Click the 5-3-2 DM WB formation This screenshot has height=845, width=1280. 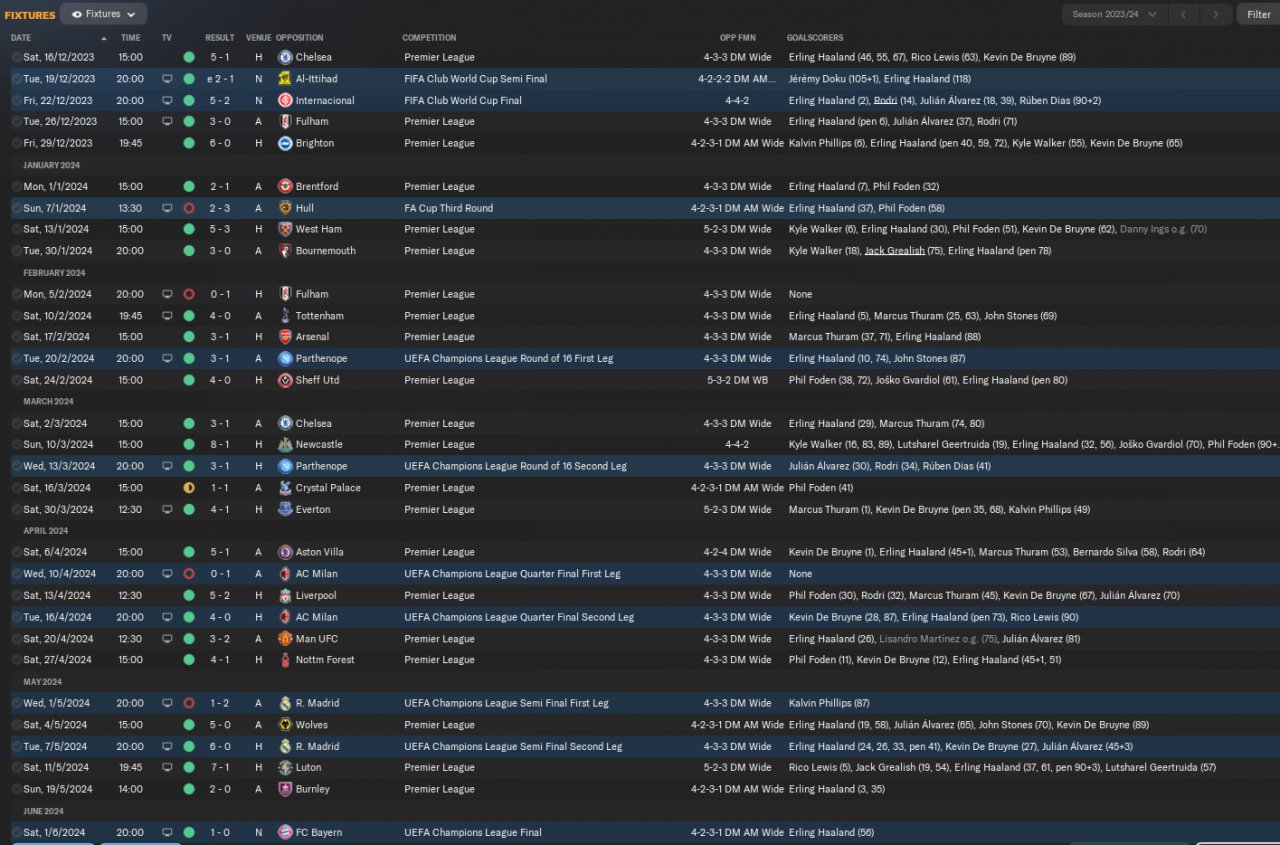(738, 380)
